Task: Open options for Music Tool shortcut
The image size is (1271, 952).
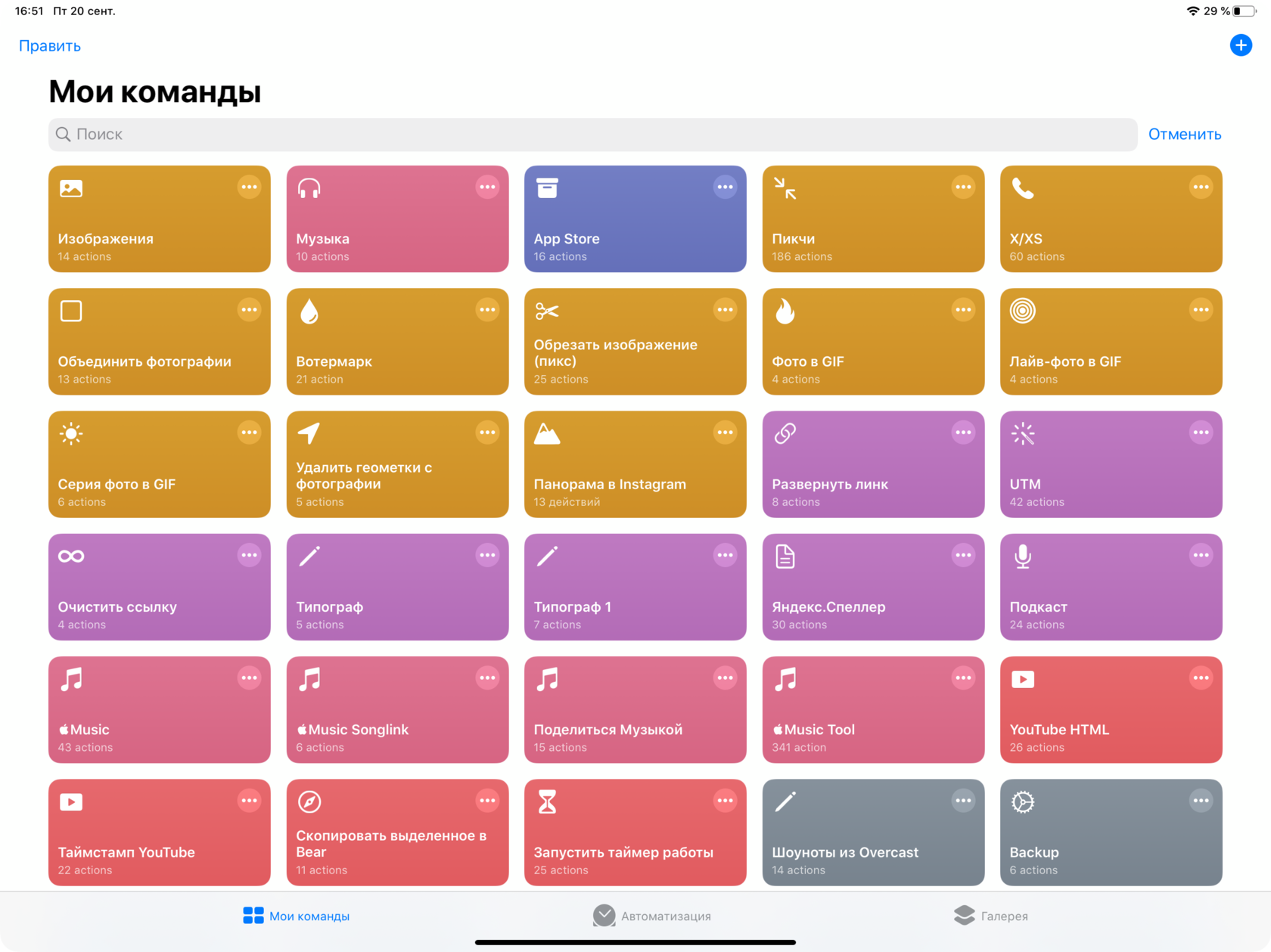Action: [x=963, y=678]
